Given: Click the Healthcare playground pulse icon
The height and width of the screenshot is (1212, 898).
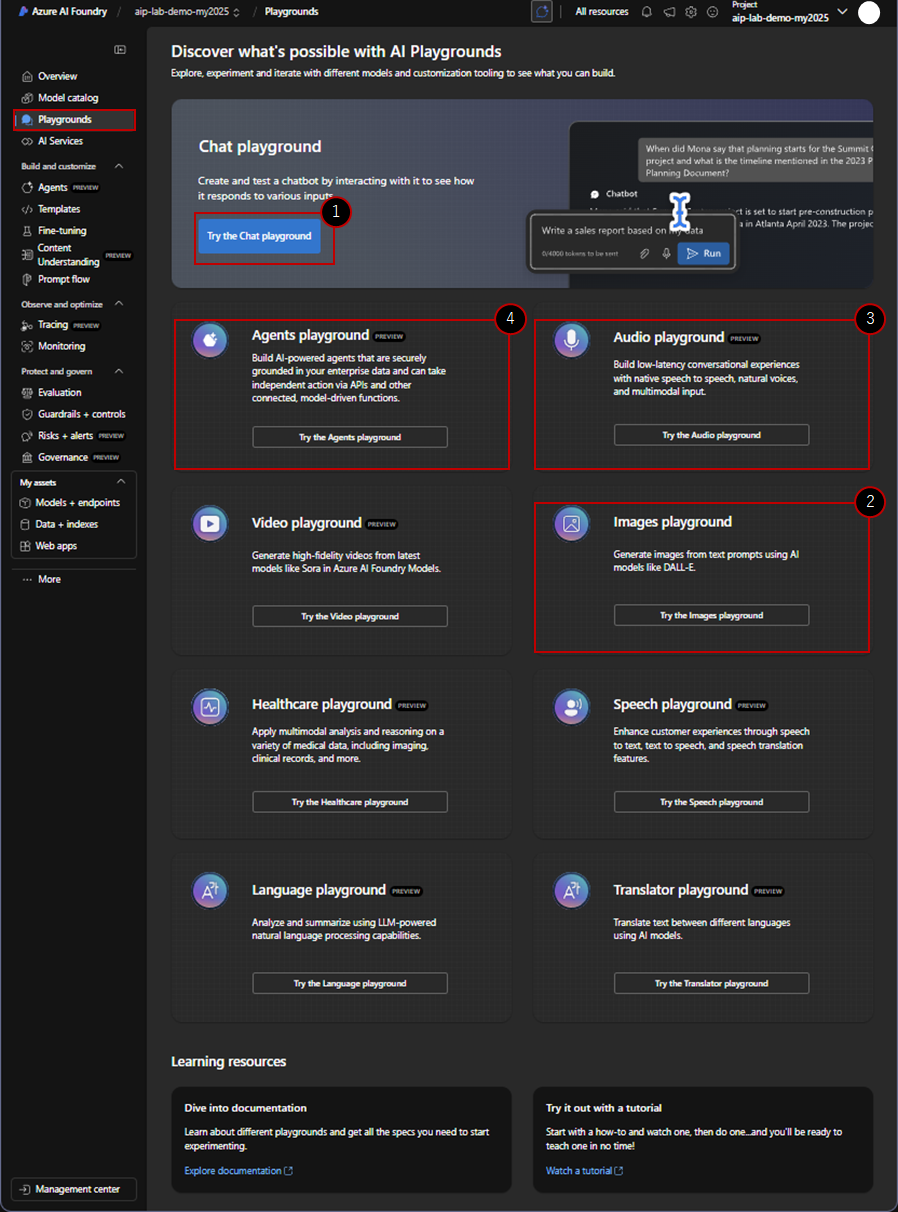Looking at the screenshot, I should coord(210,707).
